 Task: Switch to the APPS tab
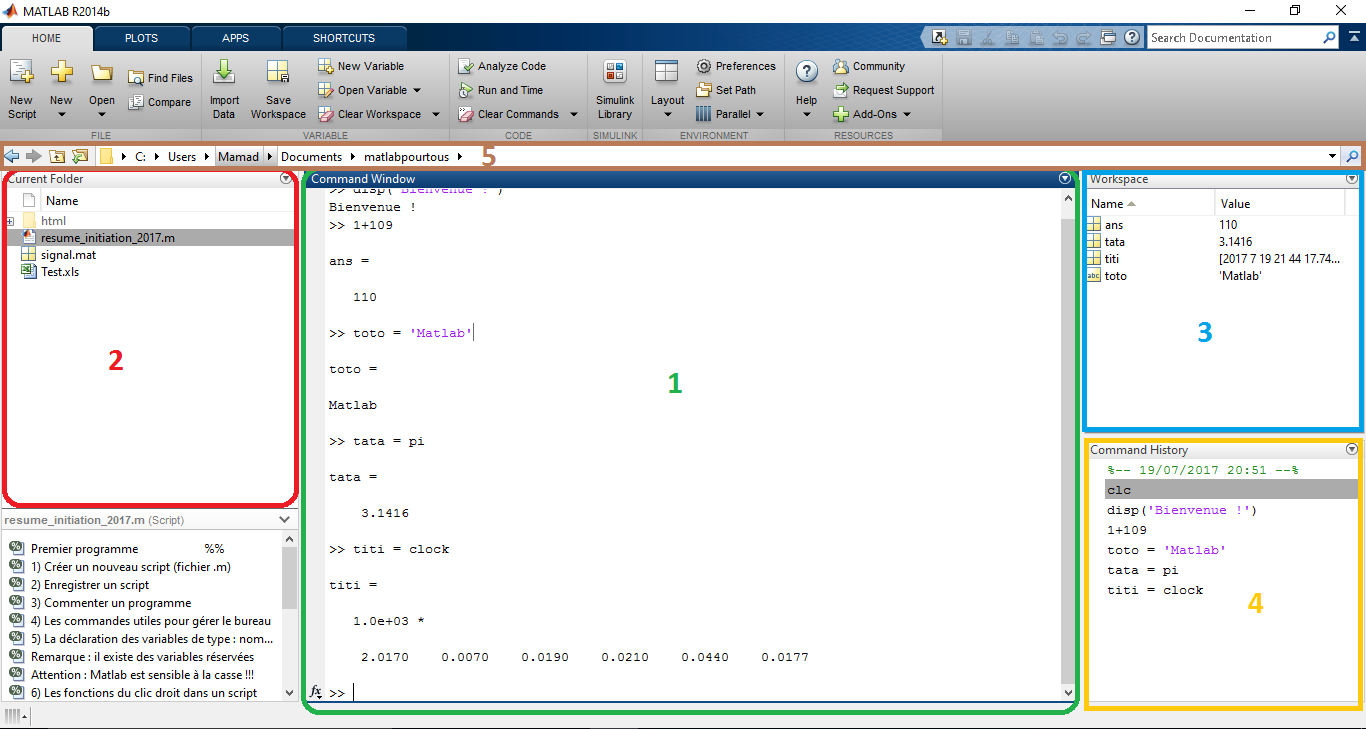point(236,38)
